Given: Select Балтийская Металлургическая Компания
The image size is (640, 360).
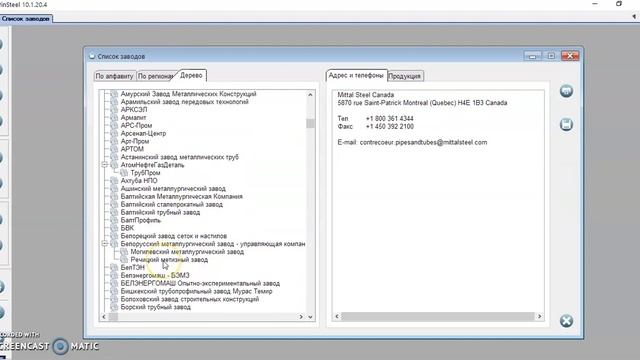Looking at the screenshot, I should coord(182,196).
